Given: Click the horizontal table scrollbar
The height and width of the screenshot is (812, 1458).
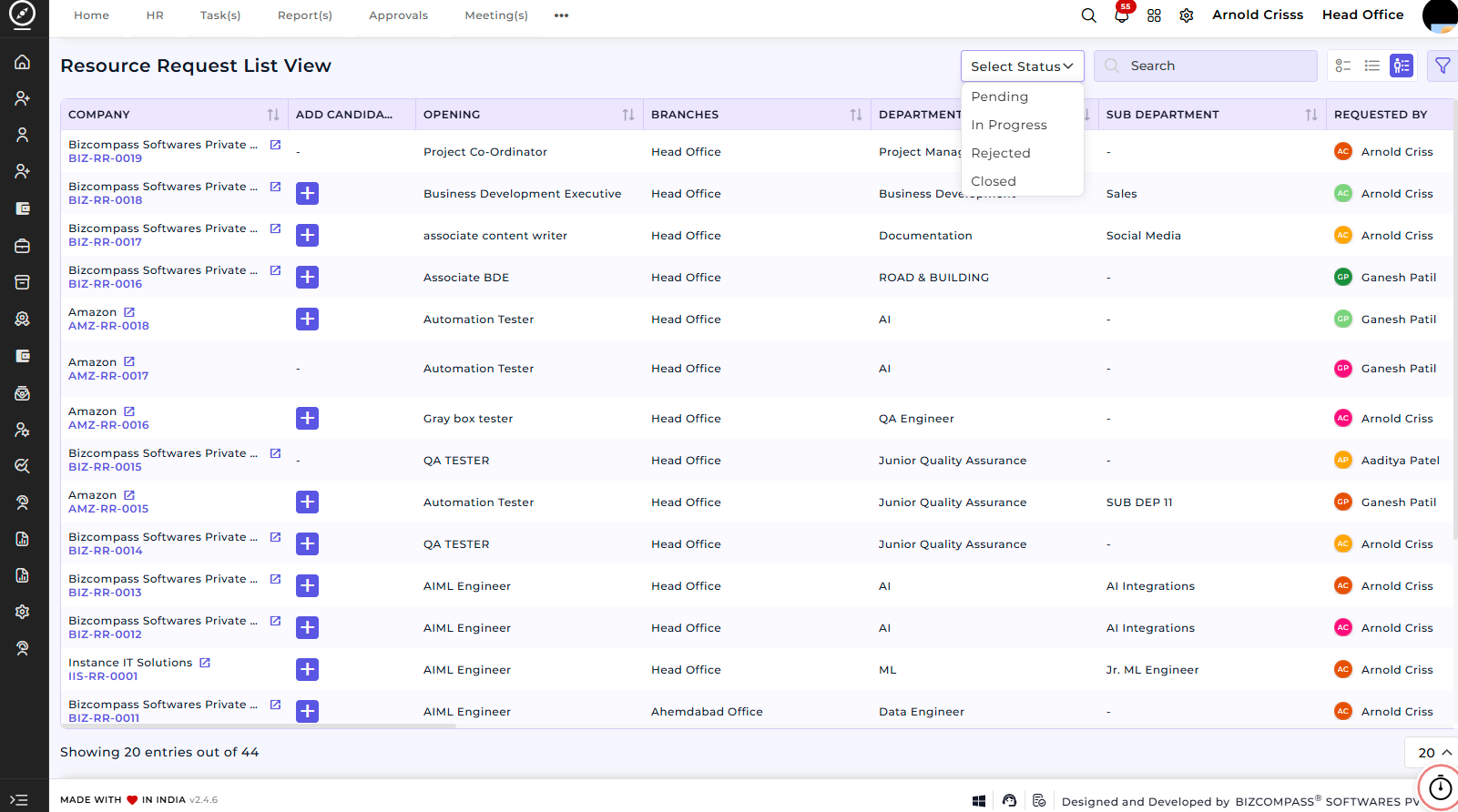Looking at the screenshot, I should (x=258, y=726).
